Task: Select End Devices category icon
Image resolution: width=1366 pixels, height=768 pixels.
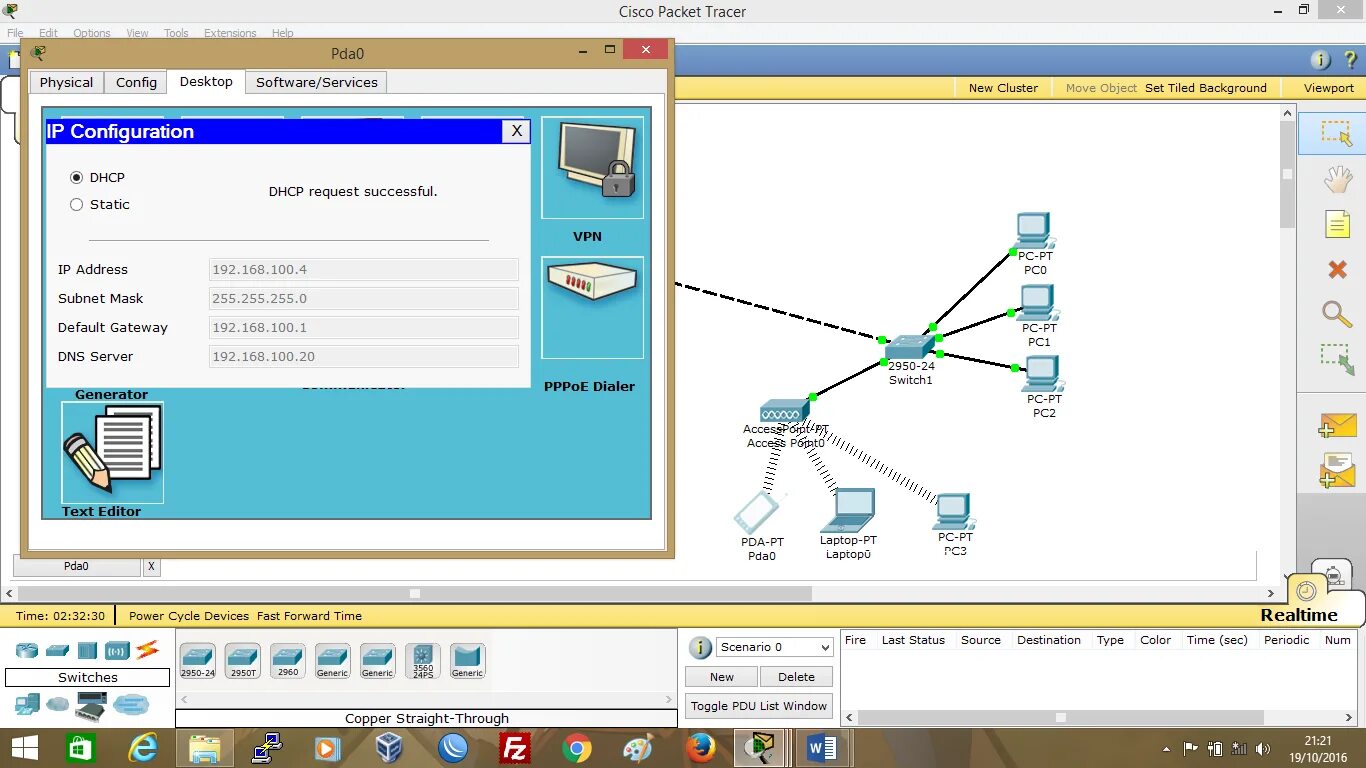Action: point(27,705)
